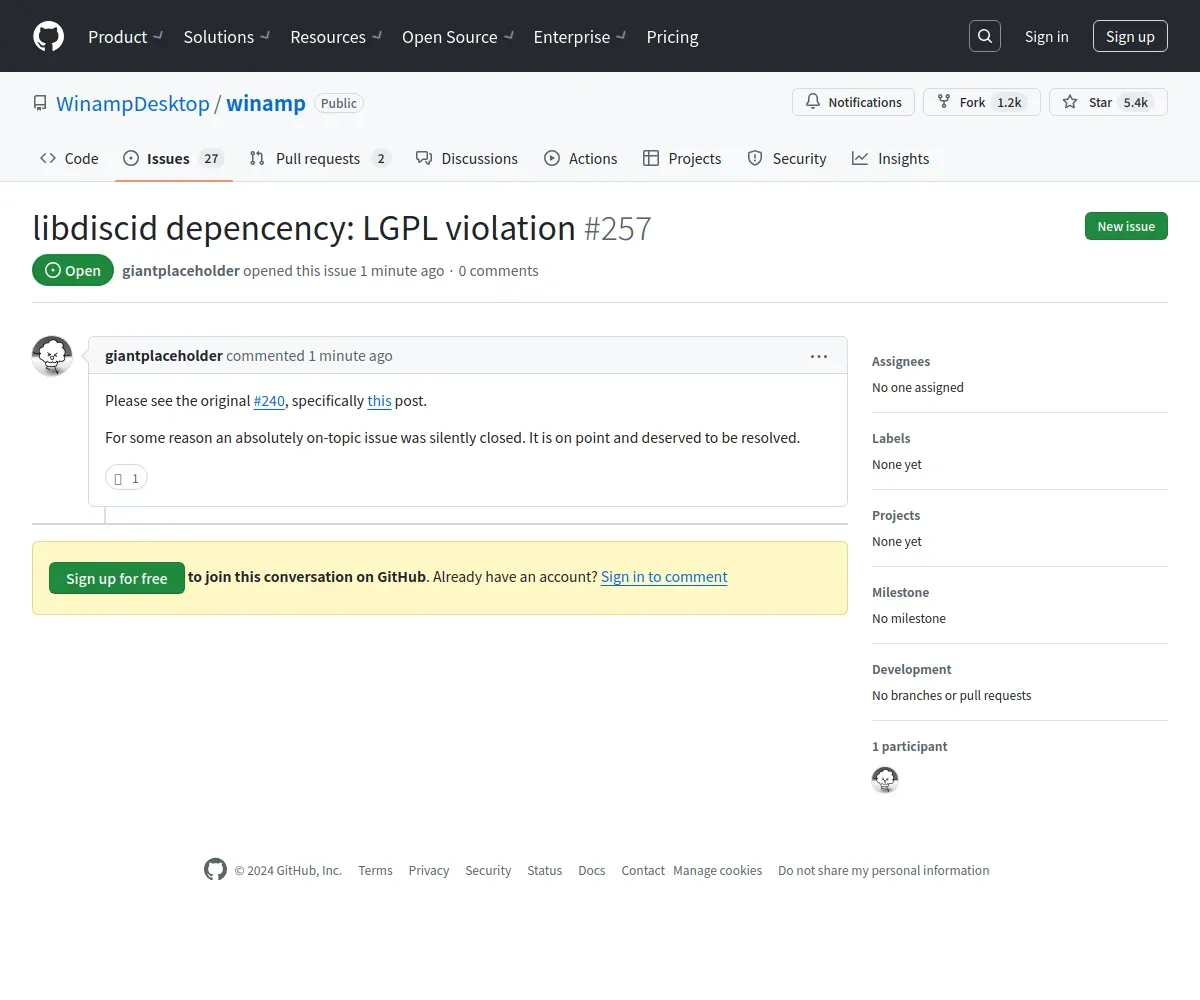Click giantplaceholder's avatar beside the comment
This screenshot has width=1200, height=1000.
click(52, 356)
